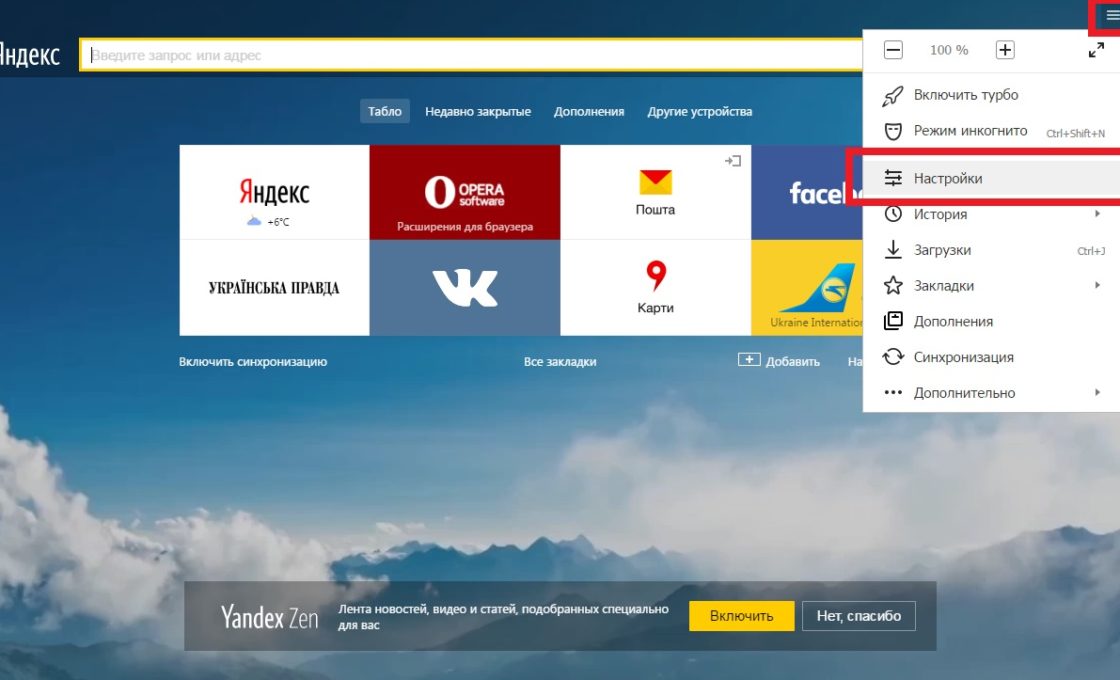Screen dimensions: 1120x680
Task: Click the Включить Zen button
Action: pos(741,616)
